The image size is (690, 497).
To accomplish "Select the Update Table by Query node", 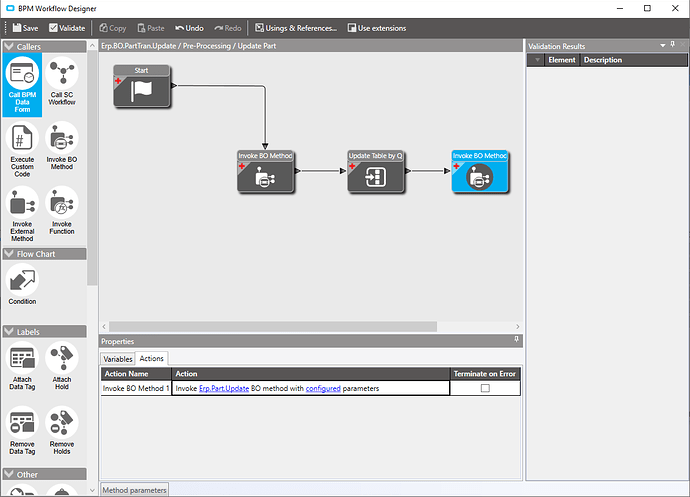I will [375, 172].
